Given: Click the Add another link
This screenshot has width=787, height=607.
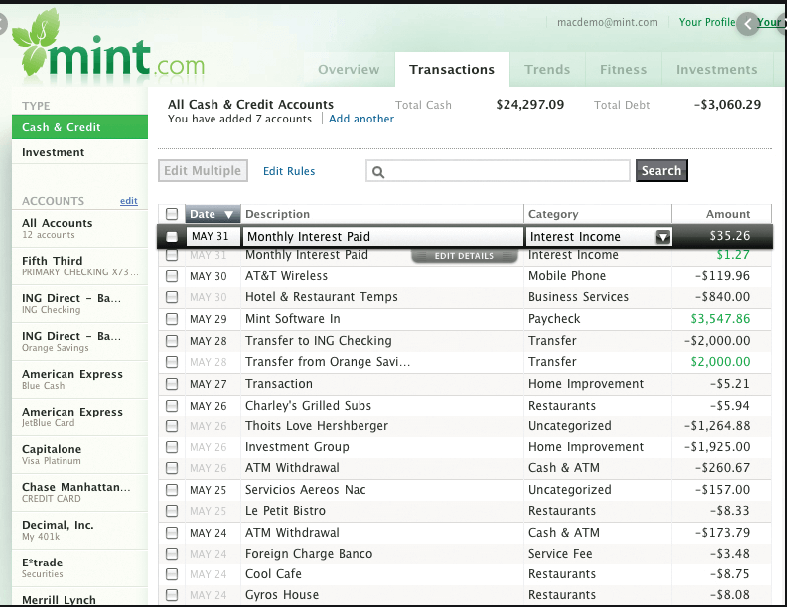Looking at the screenshot, I should click(361, 119).
